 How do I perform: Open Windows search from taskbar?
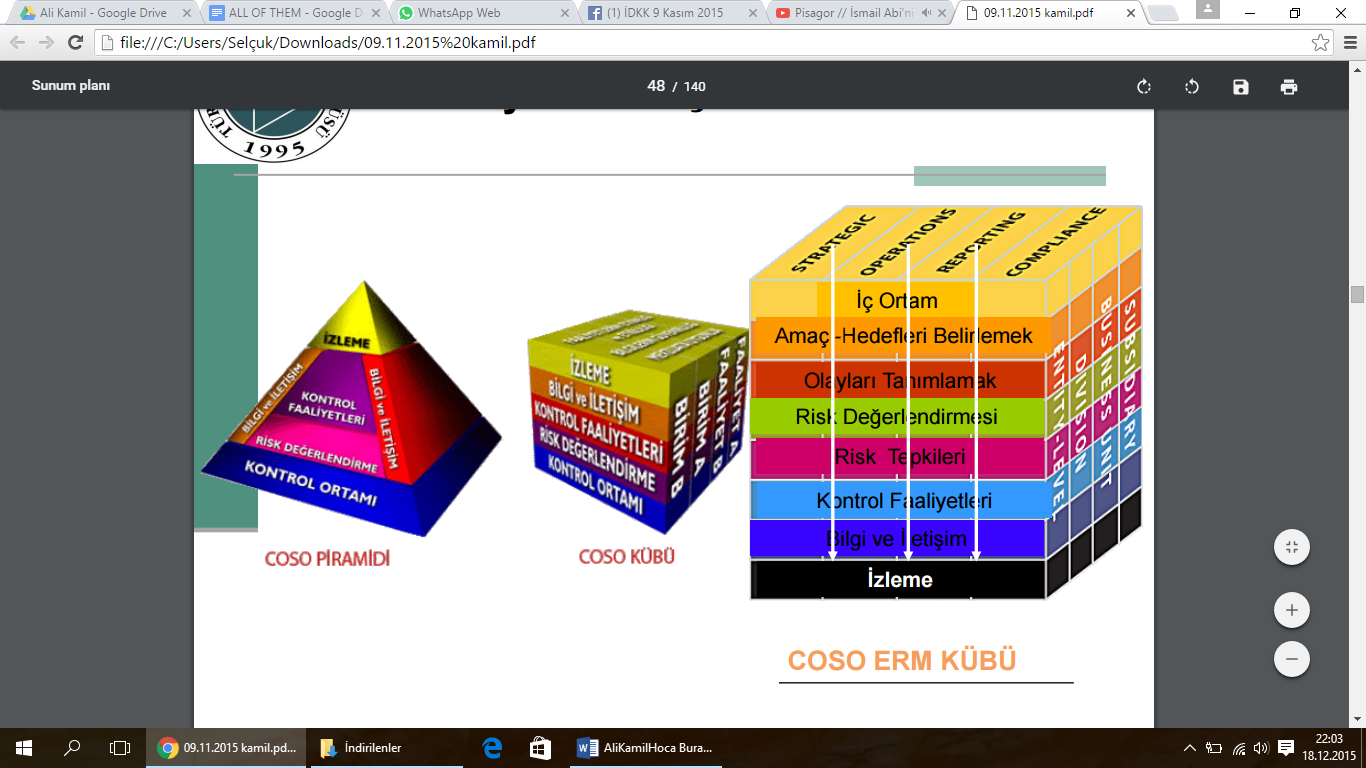[72, 747]
